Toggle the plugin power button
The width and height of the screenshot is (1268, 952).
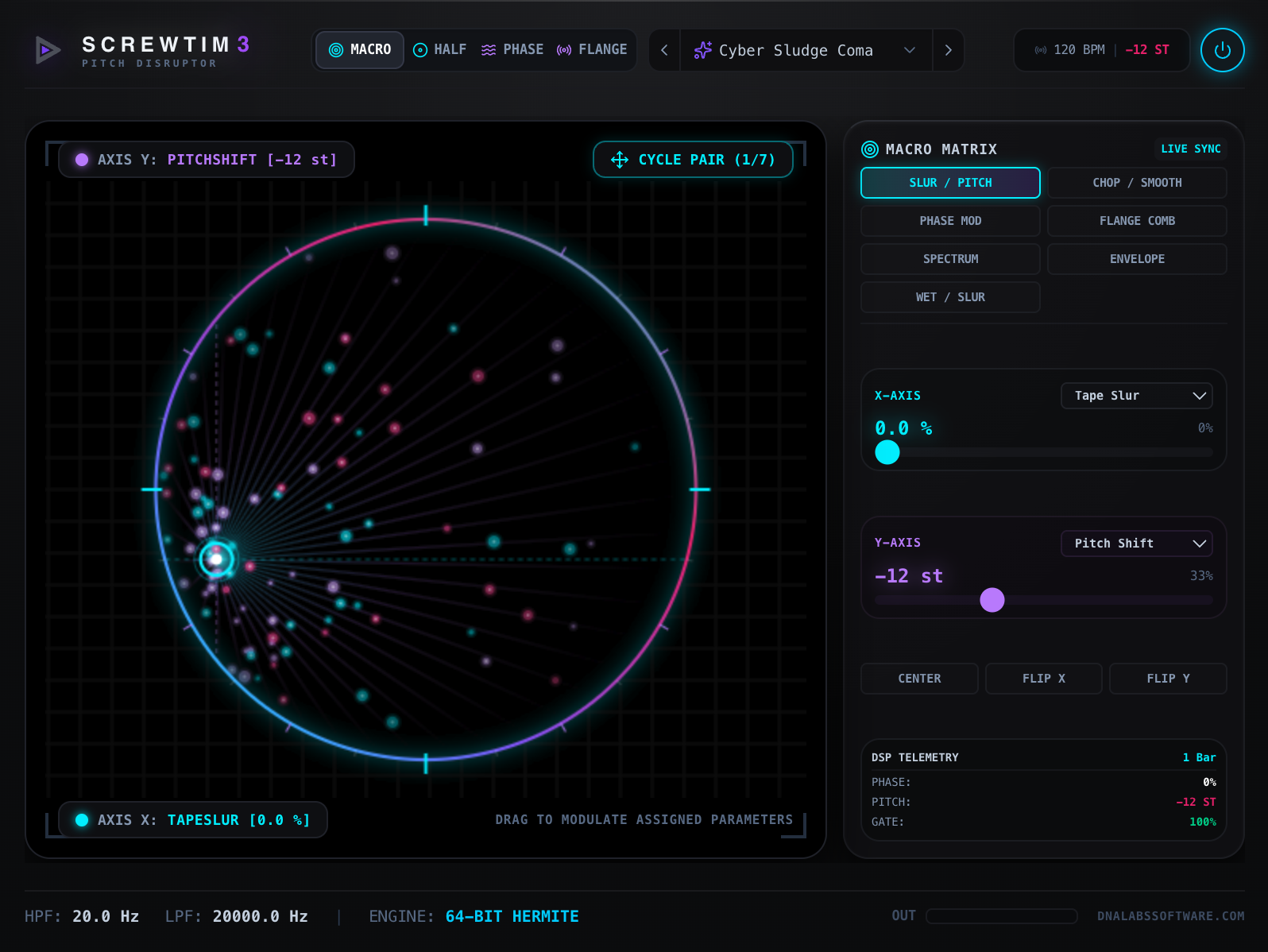(1222, 50)
